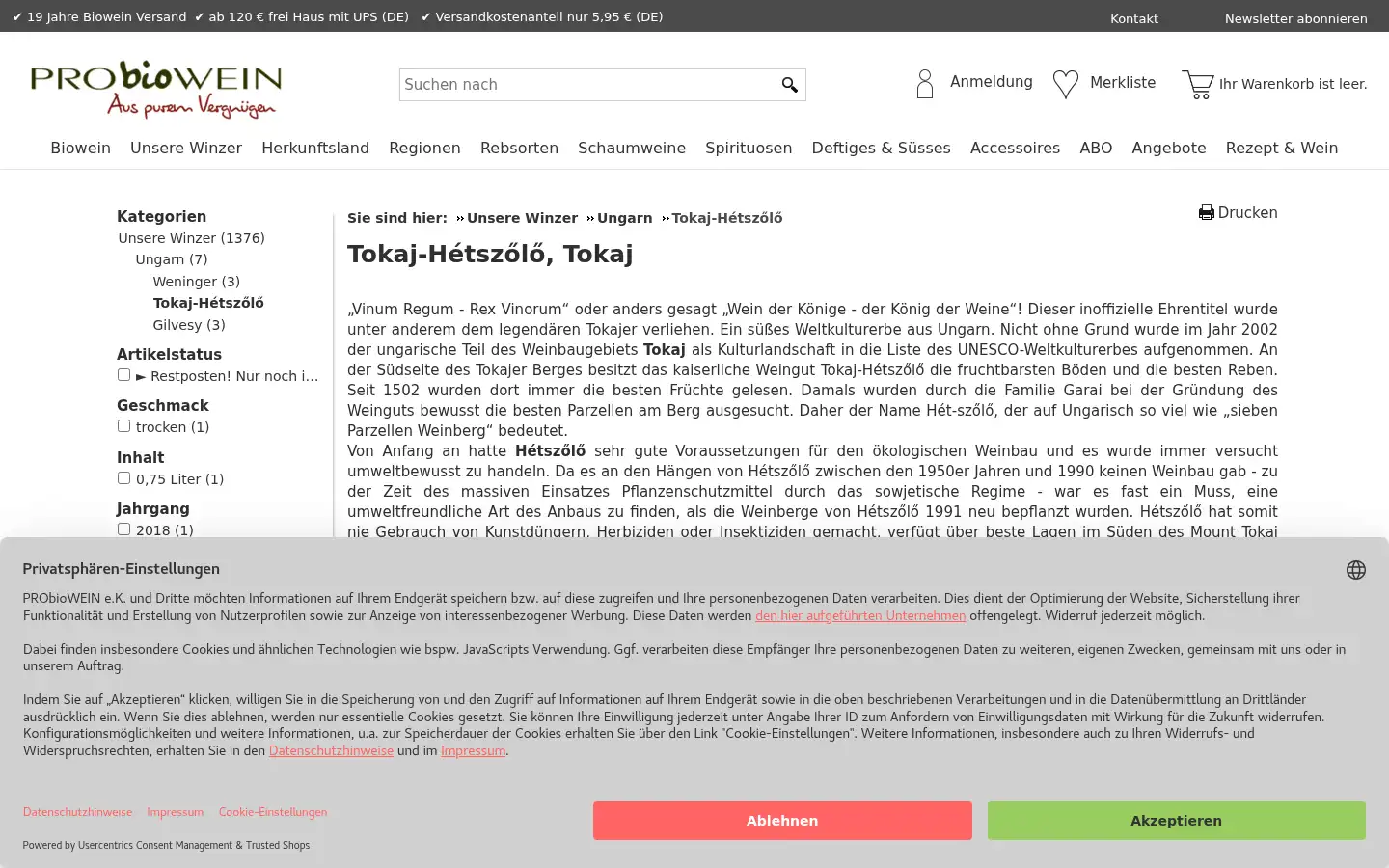Open the Anmeldung login link
The width and height of the screenshot is (1389, 868).
(x=991, y=82)
